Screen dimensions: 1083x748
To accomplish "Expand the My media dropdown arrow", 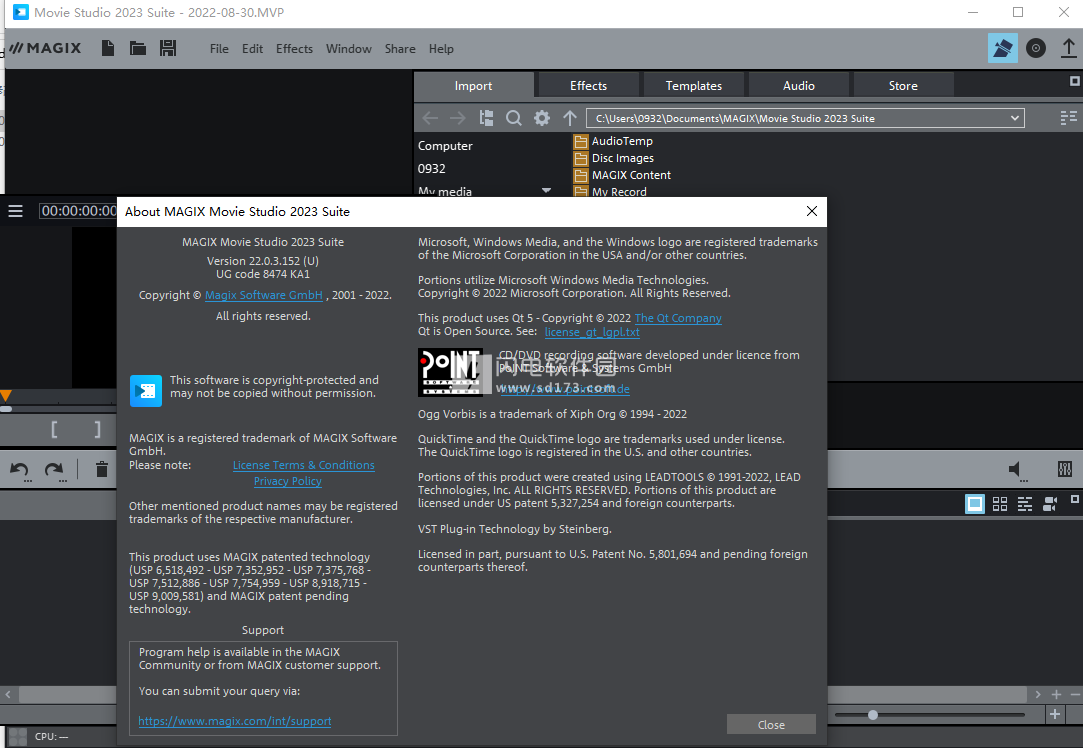I will point(546,190).
